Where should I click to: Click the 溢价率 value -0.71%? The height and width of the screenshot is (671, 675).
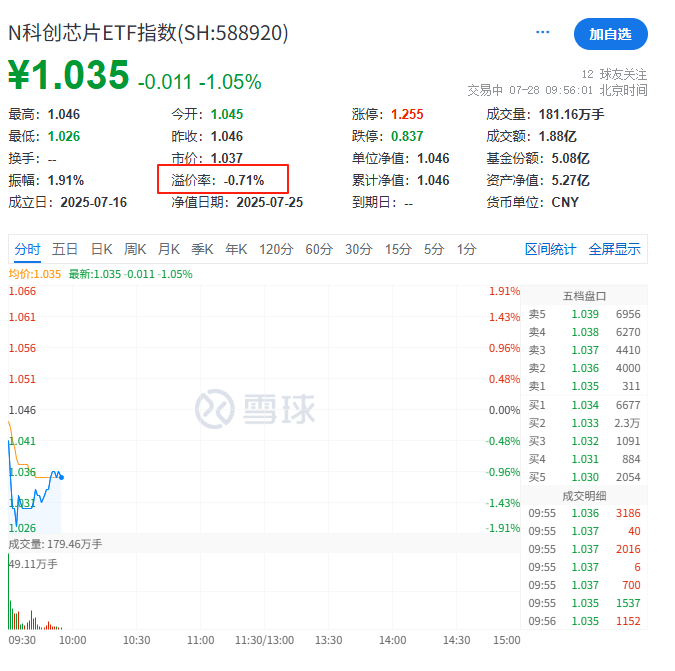point(244,180)
